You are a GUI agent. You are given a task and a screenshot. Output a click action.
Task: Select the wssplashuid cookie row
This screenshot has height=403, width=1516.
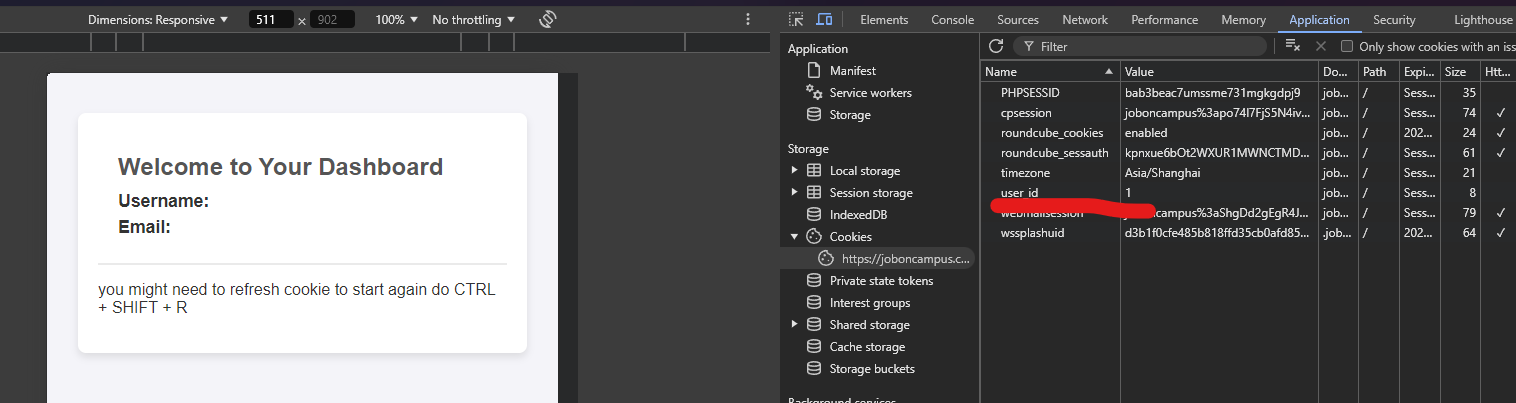[x=1248, y=233]
